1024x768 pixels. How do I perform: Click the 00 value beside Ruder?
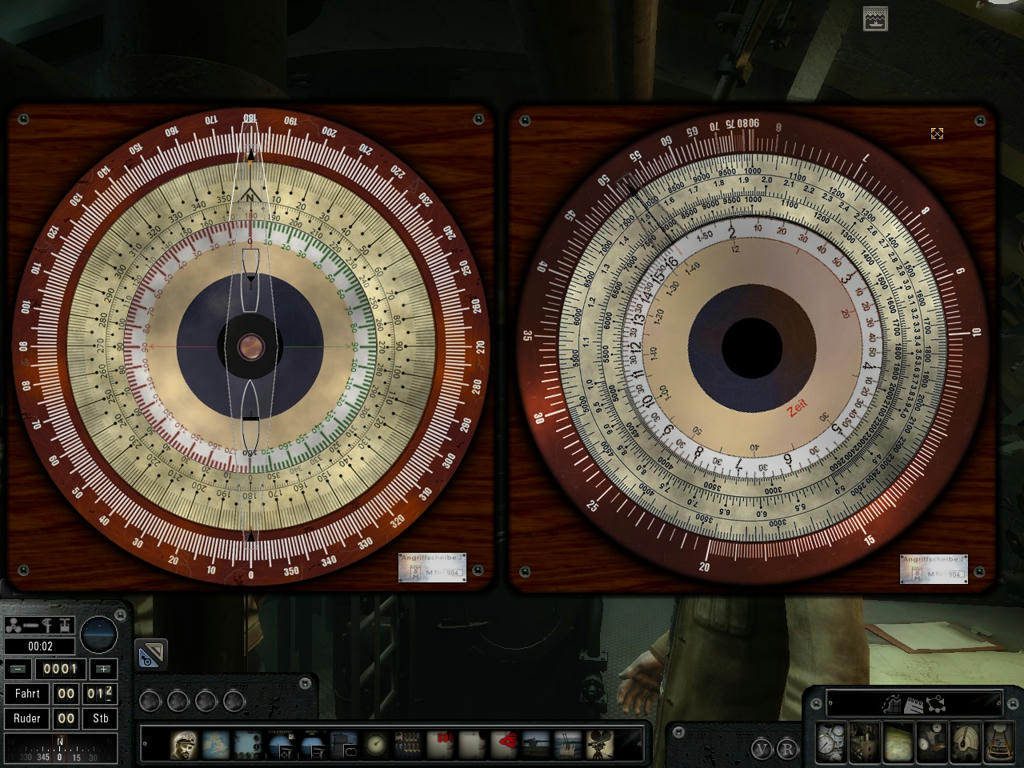tap(66, 718)
